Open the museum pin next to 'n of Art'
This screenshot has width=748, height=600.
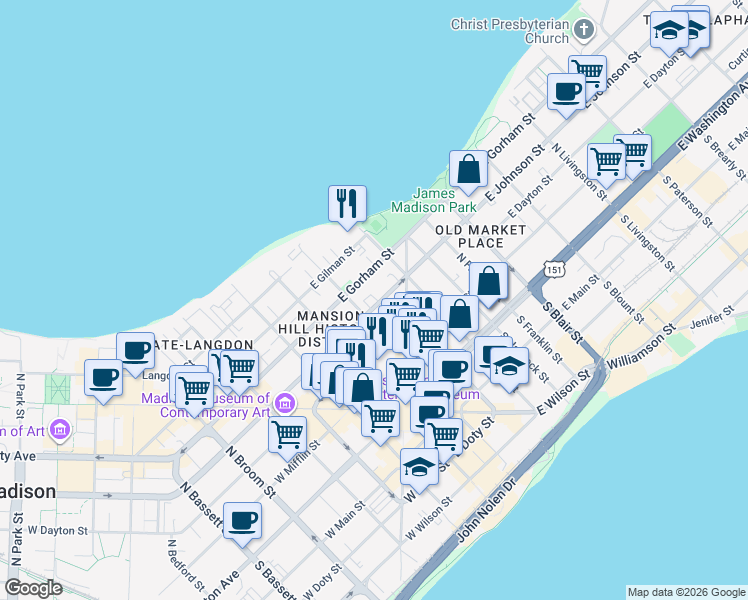click(x=60, y=429)
